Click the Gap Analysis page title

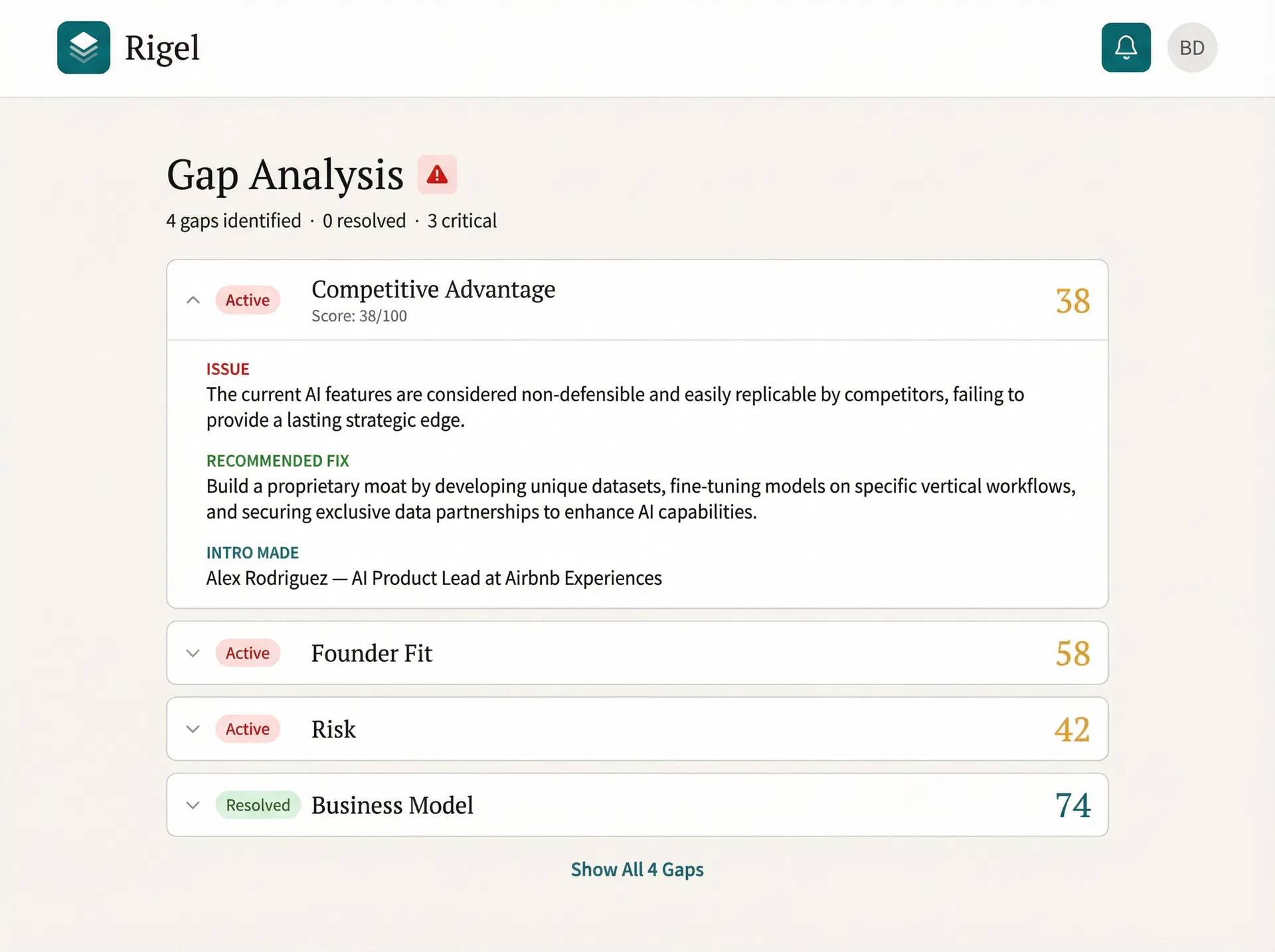coord(284,175)
